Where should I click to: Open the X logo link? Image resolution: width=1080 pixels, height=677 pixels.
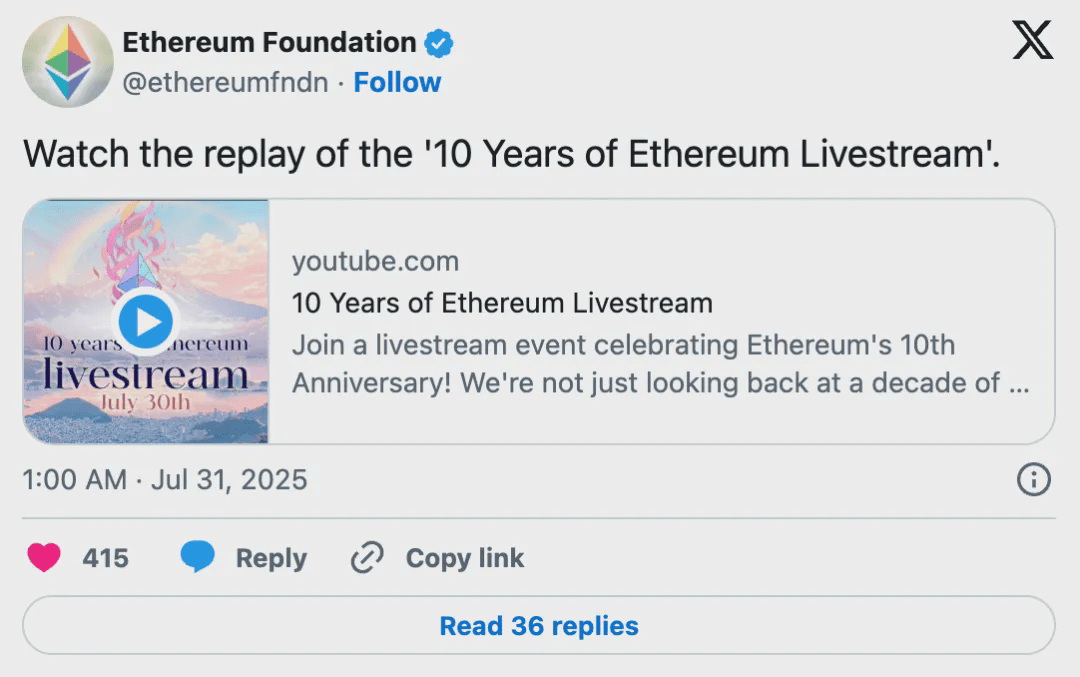(x=1032, y=40)
